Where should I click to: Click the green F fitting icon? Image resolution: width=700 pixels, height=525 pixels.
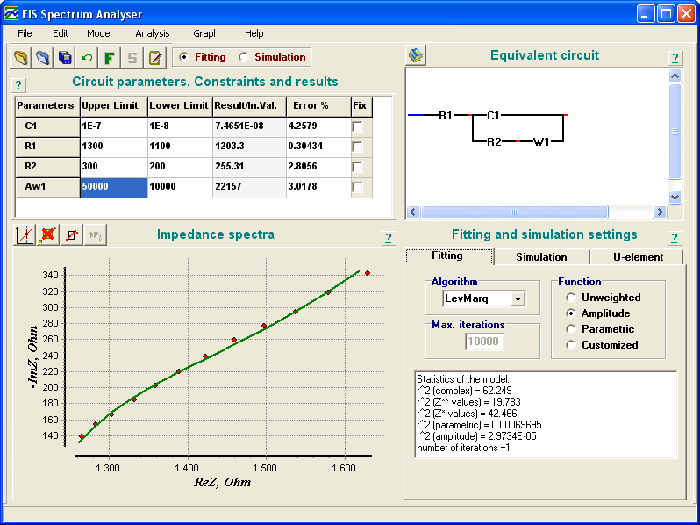(108, 58)
